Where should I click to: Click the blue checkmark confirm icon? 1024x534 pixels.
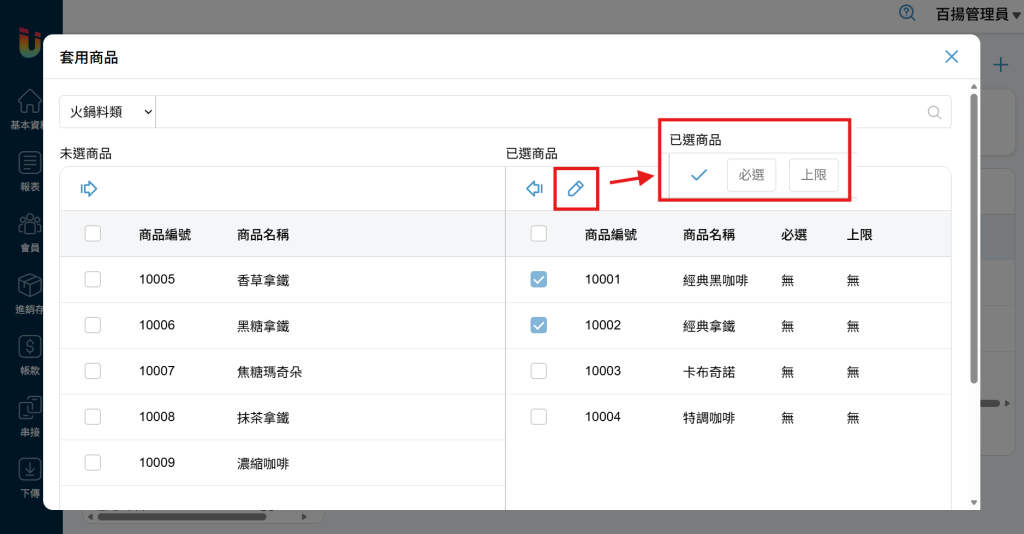click(699, 175)
